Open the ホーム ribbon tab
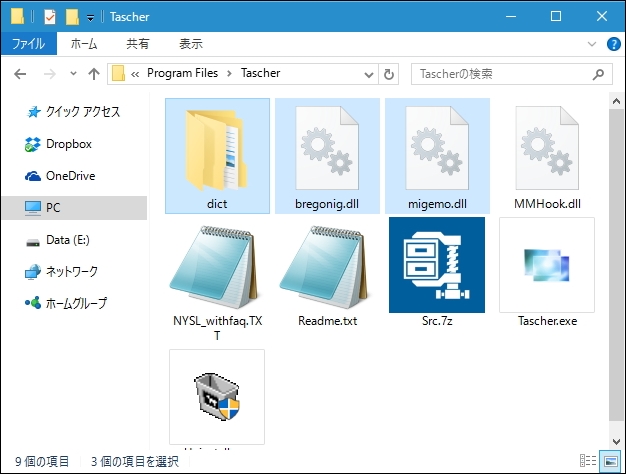This screenshot has height=474, width=626. [x=84, y=44]
